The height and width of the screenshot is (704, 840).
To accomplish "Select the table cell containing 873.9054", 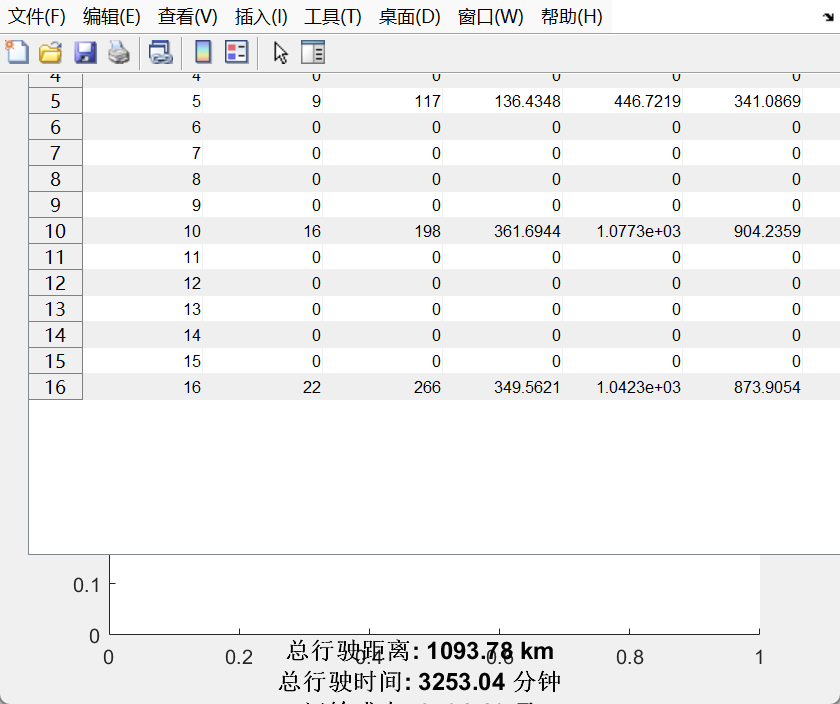I will coord(742,387).
